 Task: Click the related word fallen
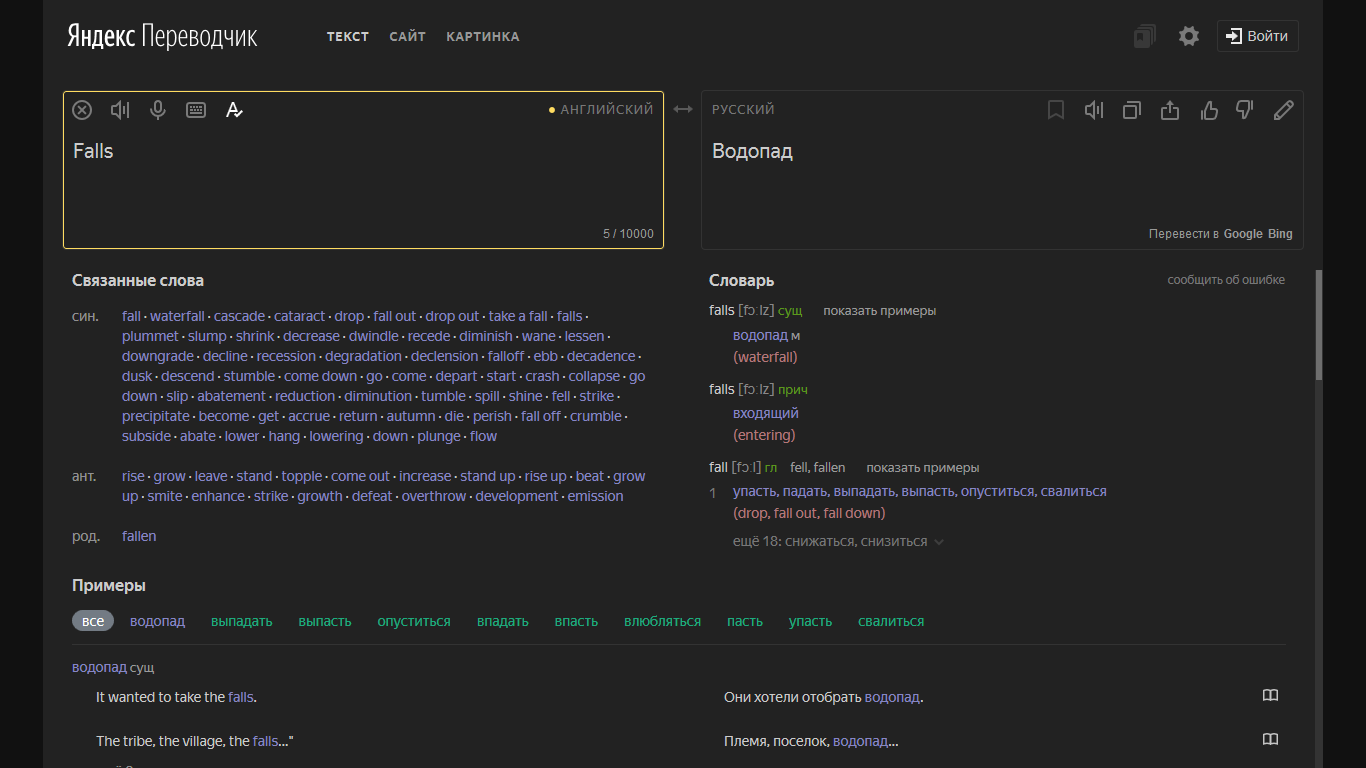pyautogui.click(x=139, y=536)
